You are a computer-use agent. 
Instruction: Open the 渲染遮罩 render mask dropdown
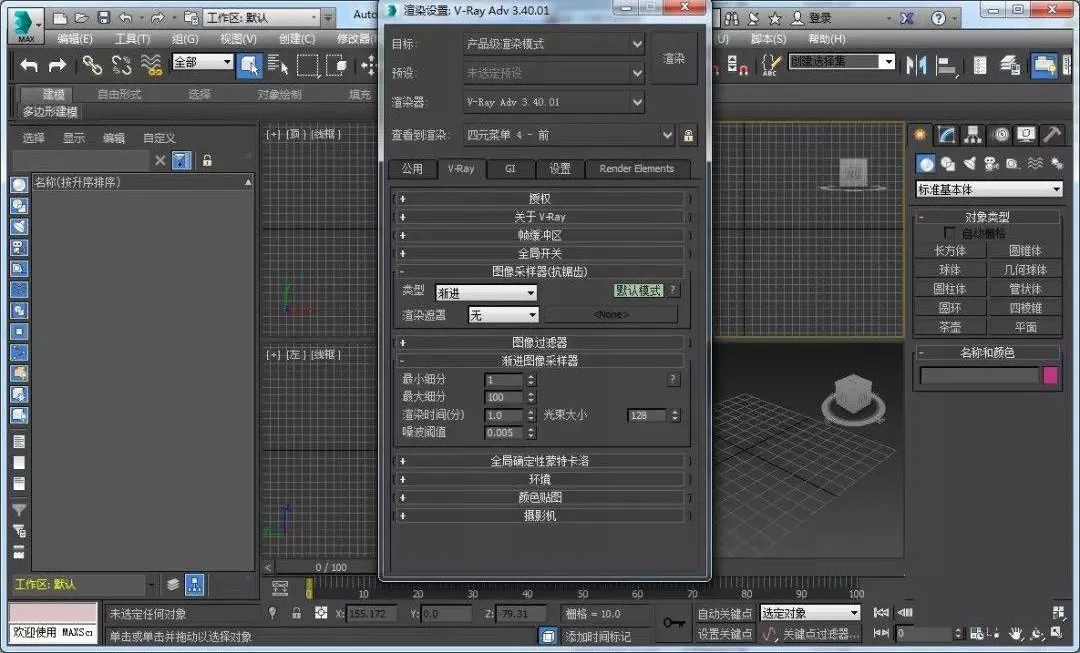click(x=503, y=315)
